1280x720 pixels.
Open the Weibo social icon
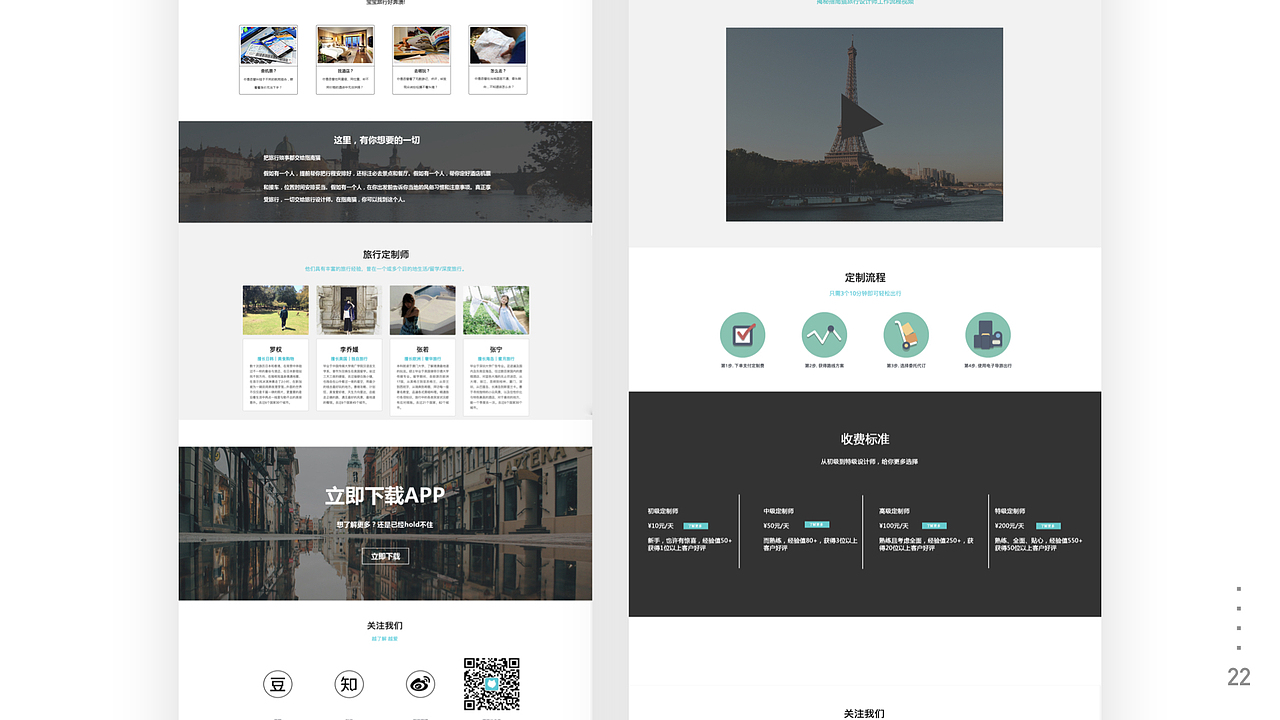pyautogui.click(x=421, y=684)
